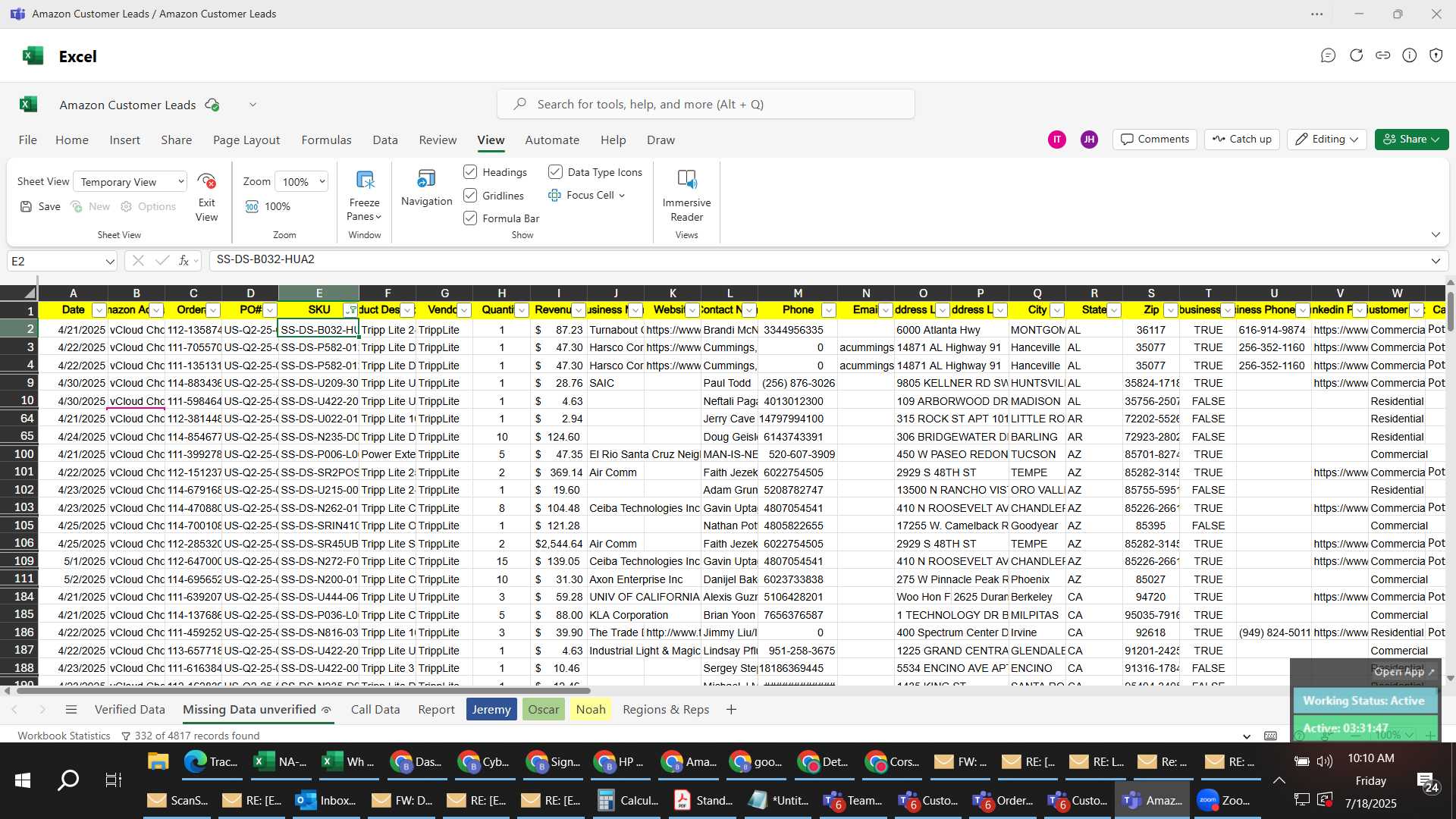1456x819 pixels.
Task: Click the Open App overlay button
Action: (x=1404, y=672)
